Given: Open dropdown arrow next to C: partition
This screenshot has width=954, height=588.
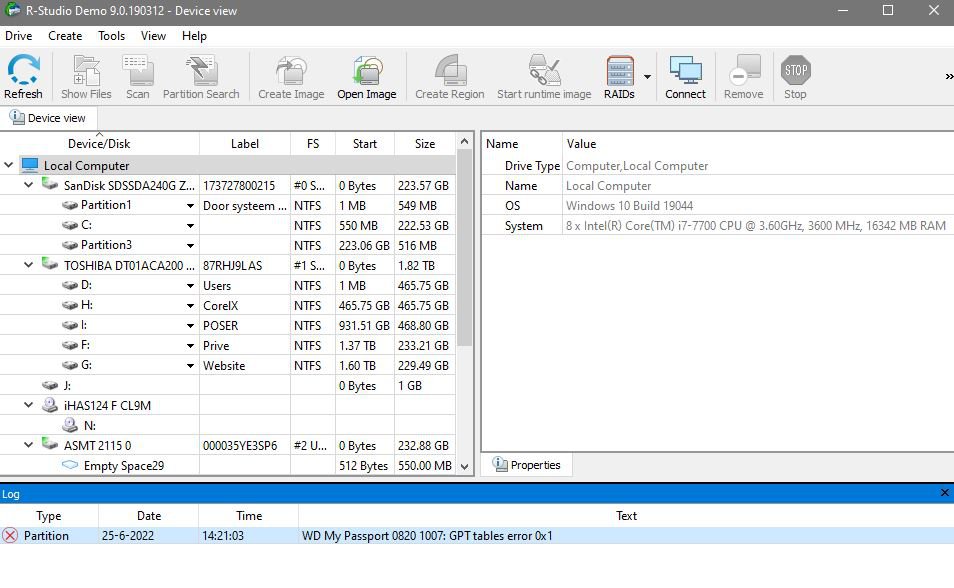Looking at the screenshot, I should pos(190,226).
